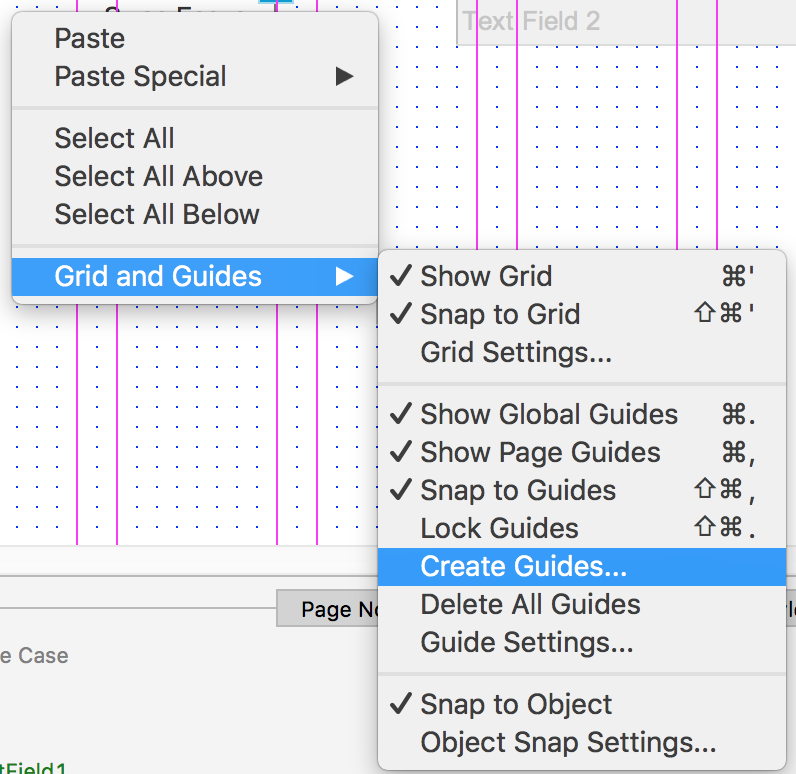Expand the Paste Special submenu
Viewport: 796px width, 774px height.
pos(140,77)
